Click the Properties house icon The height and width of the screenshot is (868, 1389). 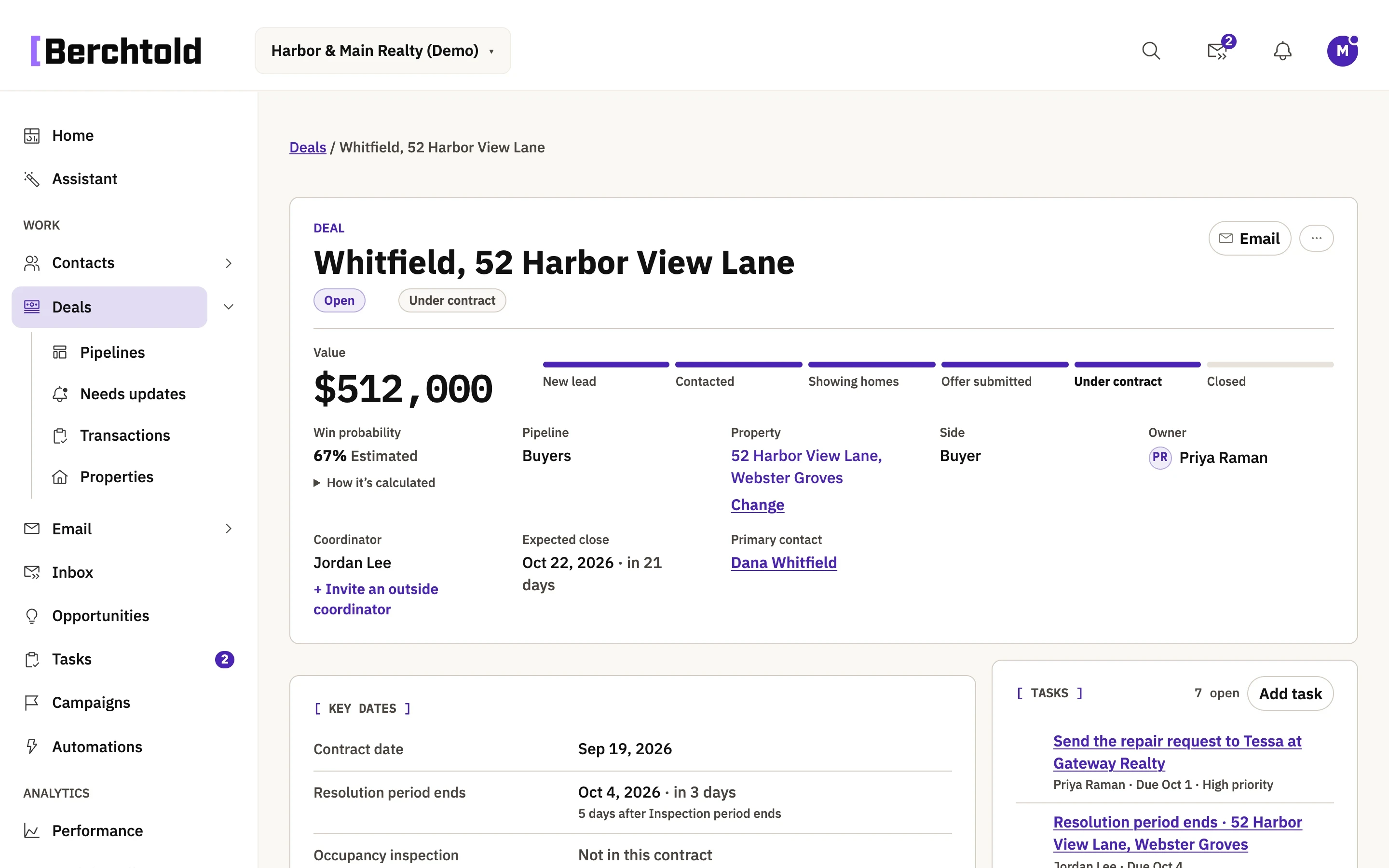pos(60,477)
